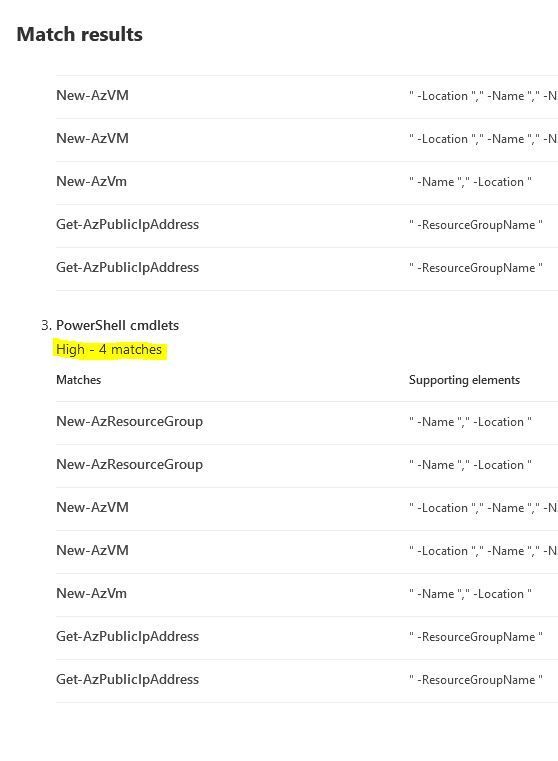This screenshot has height=761, width=558.
Task: Click the highlighted High - 4 matches text
Action: (x=109, y=349)
